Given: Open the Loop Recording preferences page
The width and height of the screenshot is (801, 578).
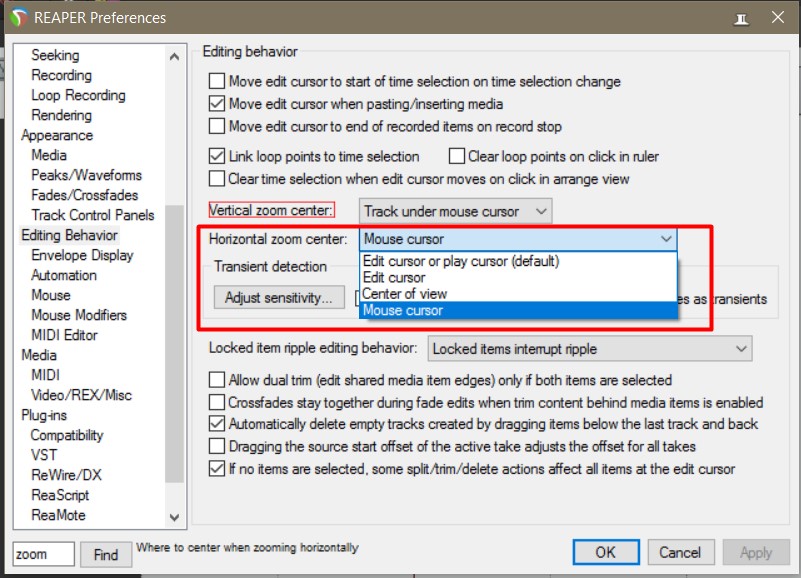Looking at the screenshot, I should pos(78,95).
